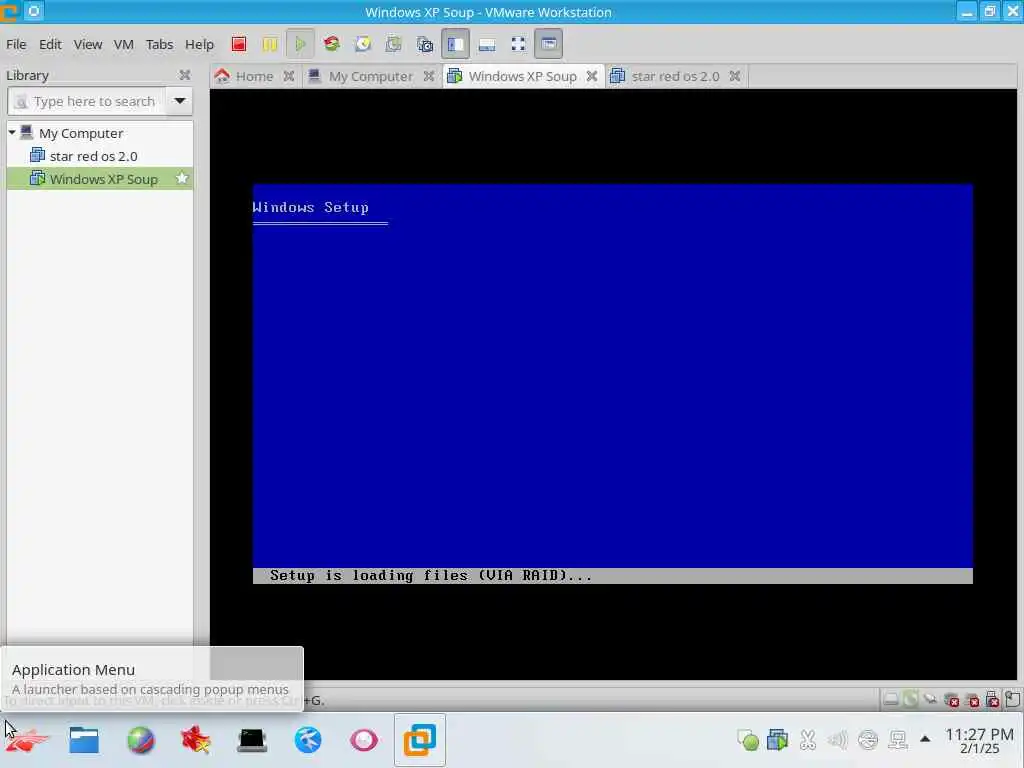Click the message log icon in the status bar
The image size is (1024, 768).
pos(1012,699)
